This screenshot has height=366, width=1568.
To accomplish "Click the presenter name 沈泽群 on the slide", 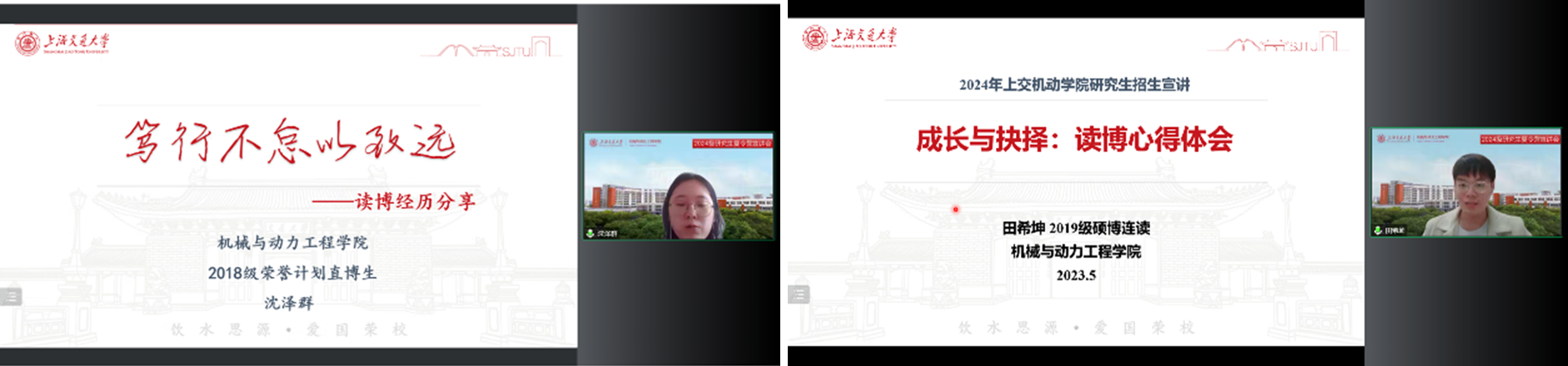I will [x=289, y=303].
